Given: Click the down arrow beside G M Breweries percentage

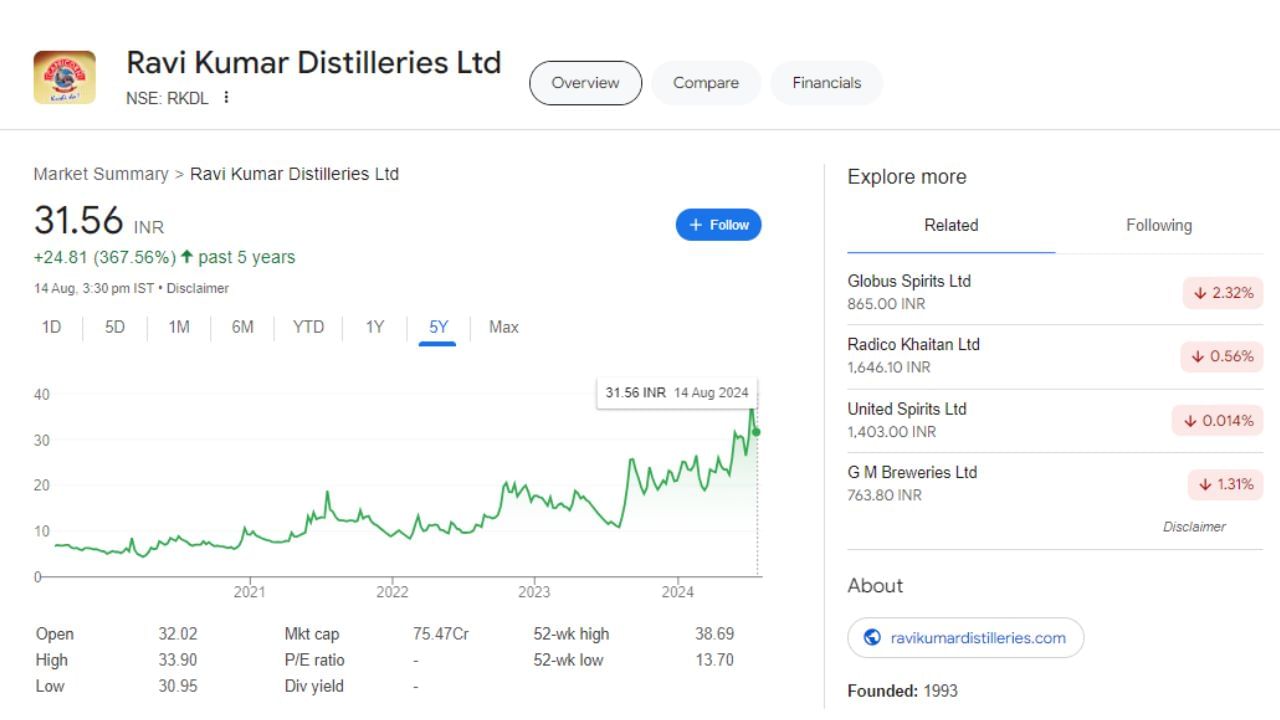Looking at the screenshot, I should coord(1205,484).
